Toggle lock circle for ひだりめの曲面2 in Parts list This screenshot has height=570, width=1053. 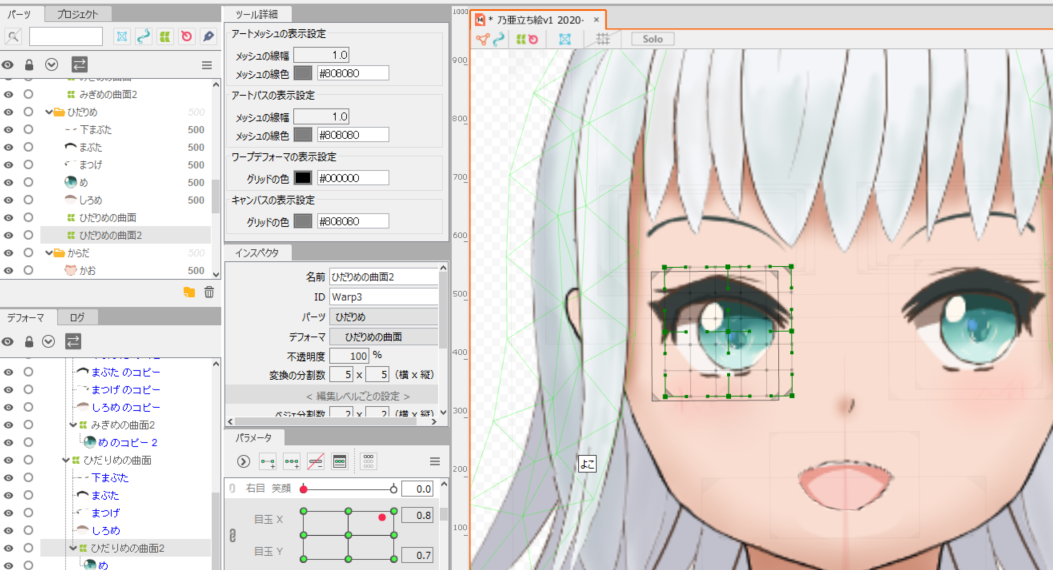[28, 235]
